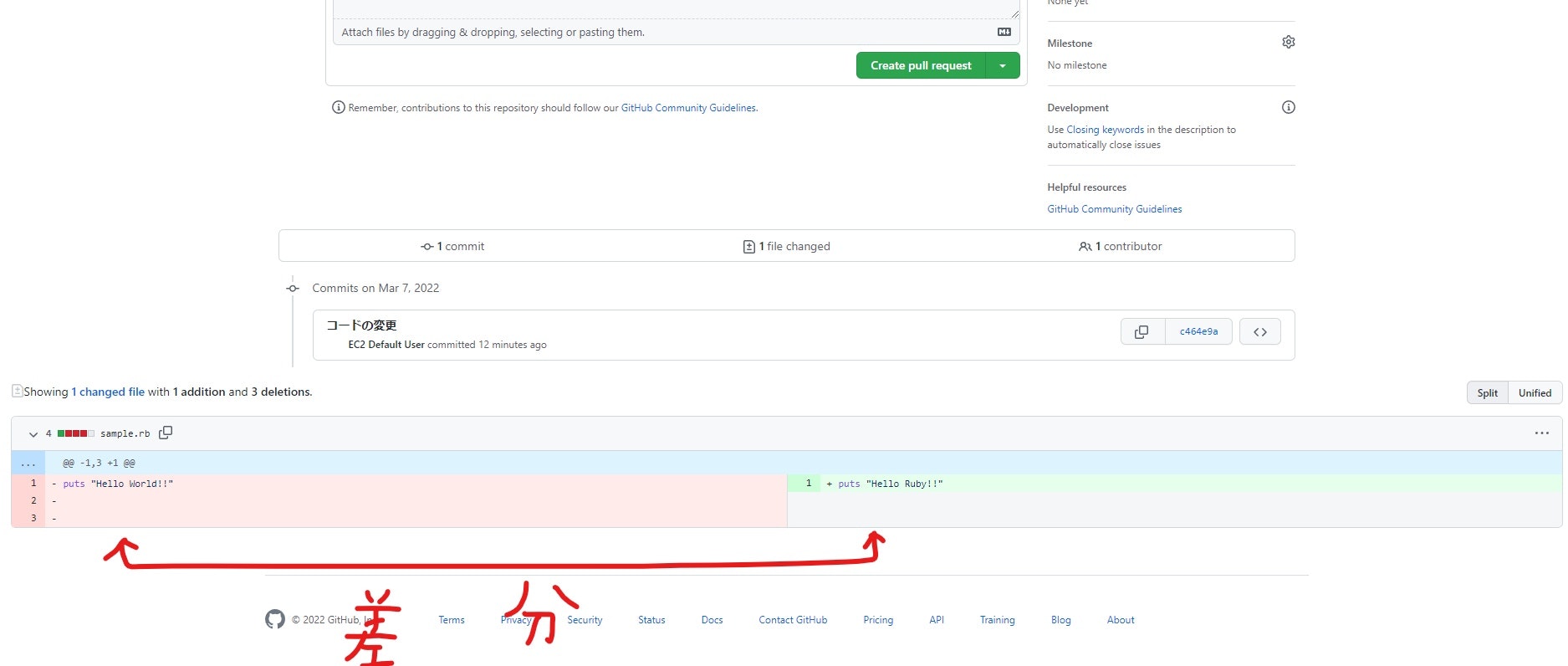Image resolution: width=1568 pixels, height=666 pixels.
Task: Click the 'puts "Hello Ruby!!"' added line
Action: (891, 484)
